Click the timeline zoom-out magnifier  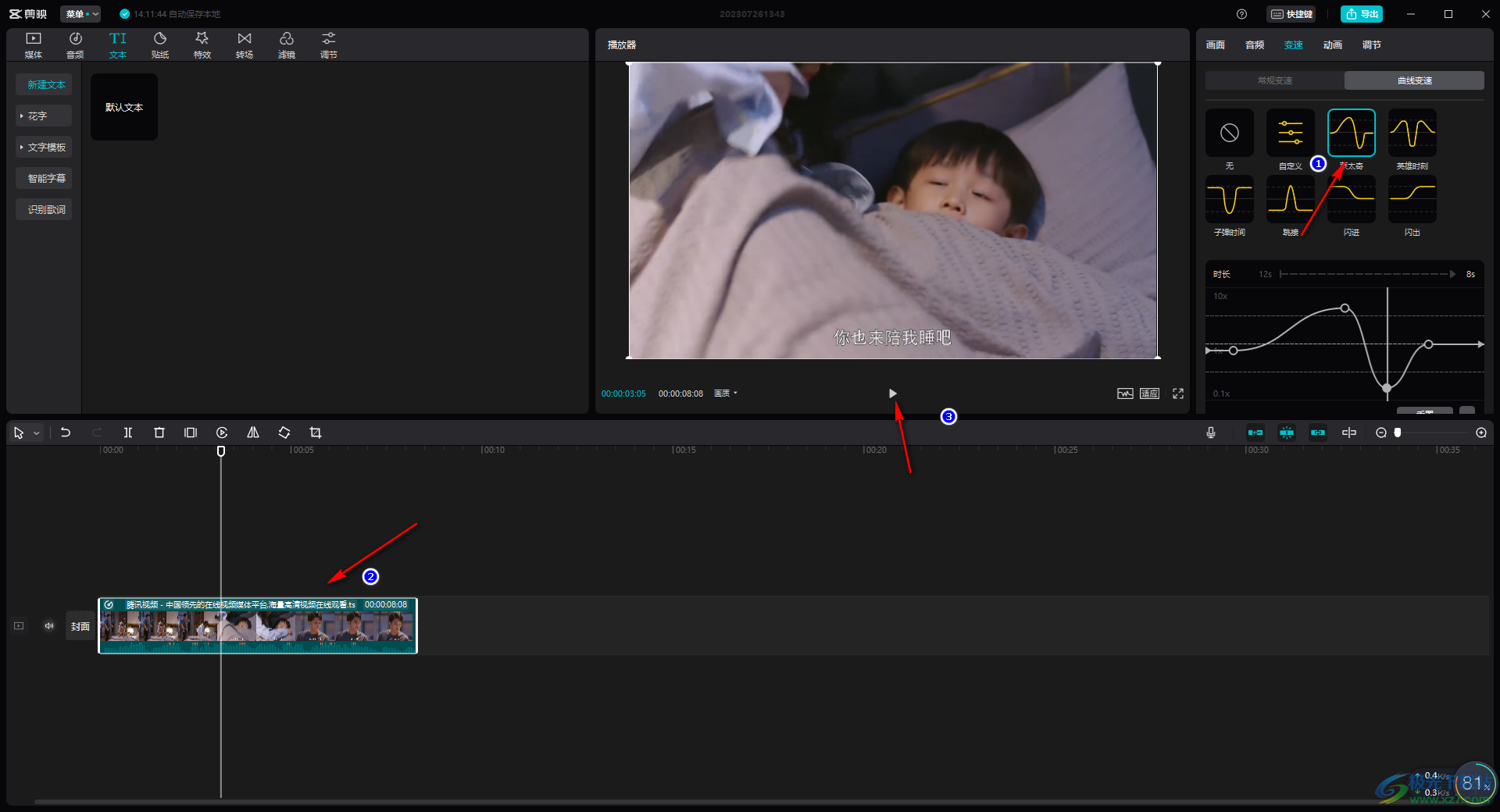click(x=1381, y=433)
